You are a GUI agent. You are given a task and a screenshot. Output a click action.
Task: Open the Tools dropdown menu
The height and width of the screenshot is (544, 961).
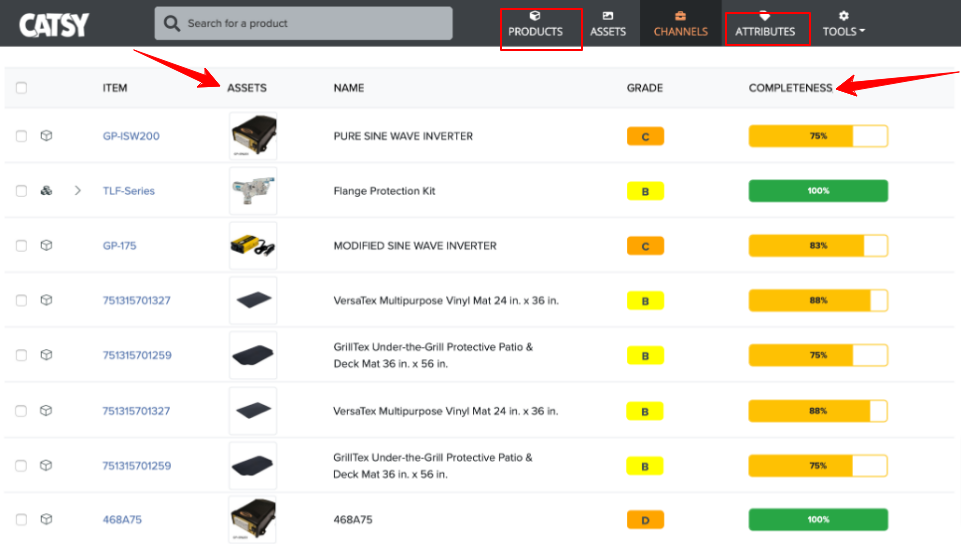point(843,31)
